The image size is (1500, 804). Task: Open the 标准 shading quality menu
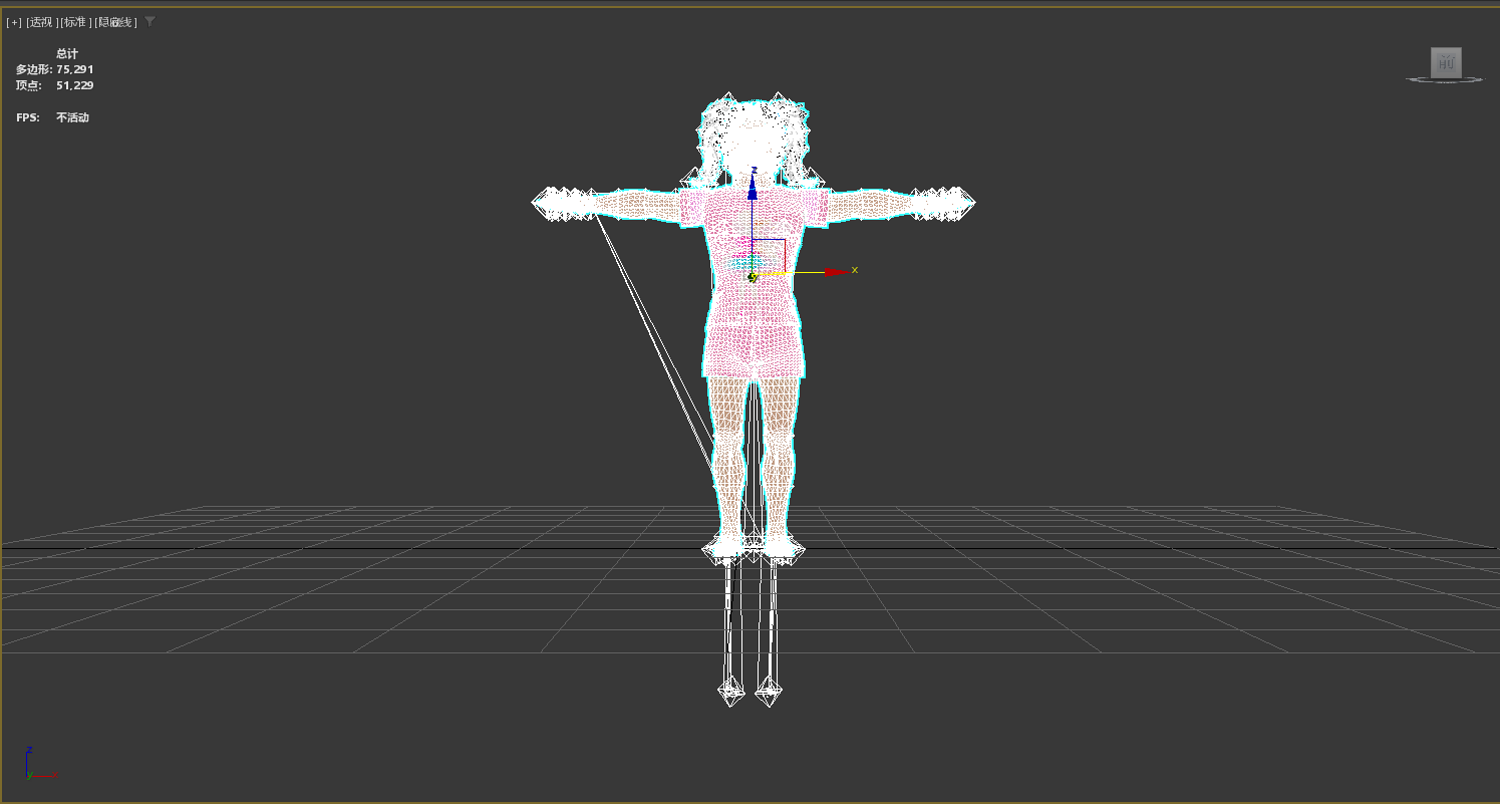(x=76, y=22)
